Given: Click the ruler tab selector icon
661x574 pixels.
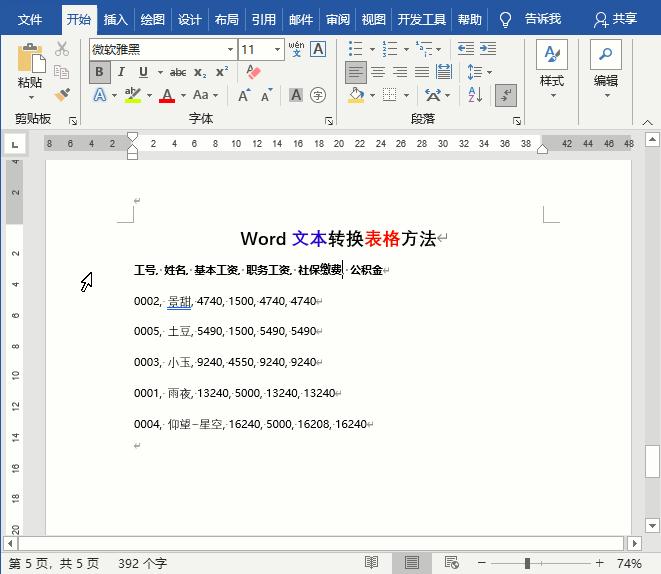Looking at the screenshot, I should (15, 145).
